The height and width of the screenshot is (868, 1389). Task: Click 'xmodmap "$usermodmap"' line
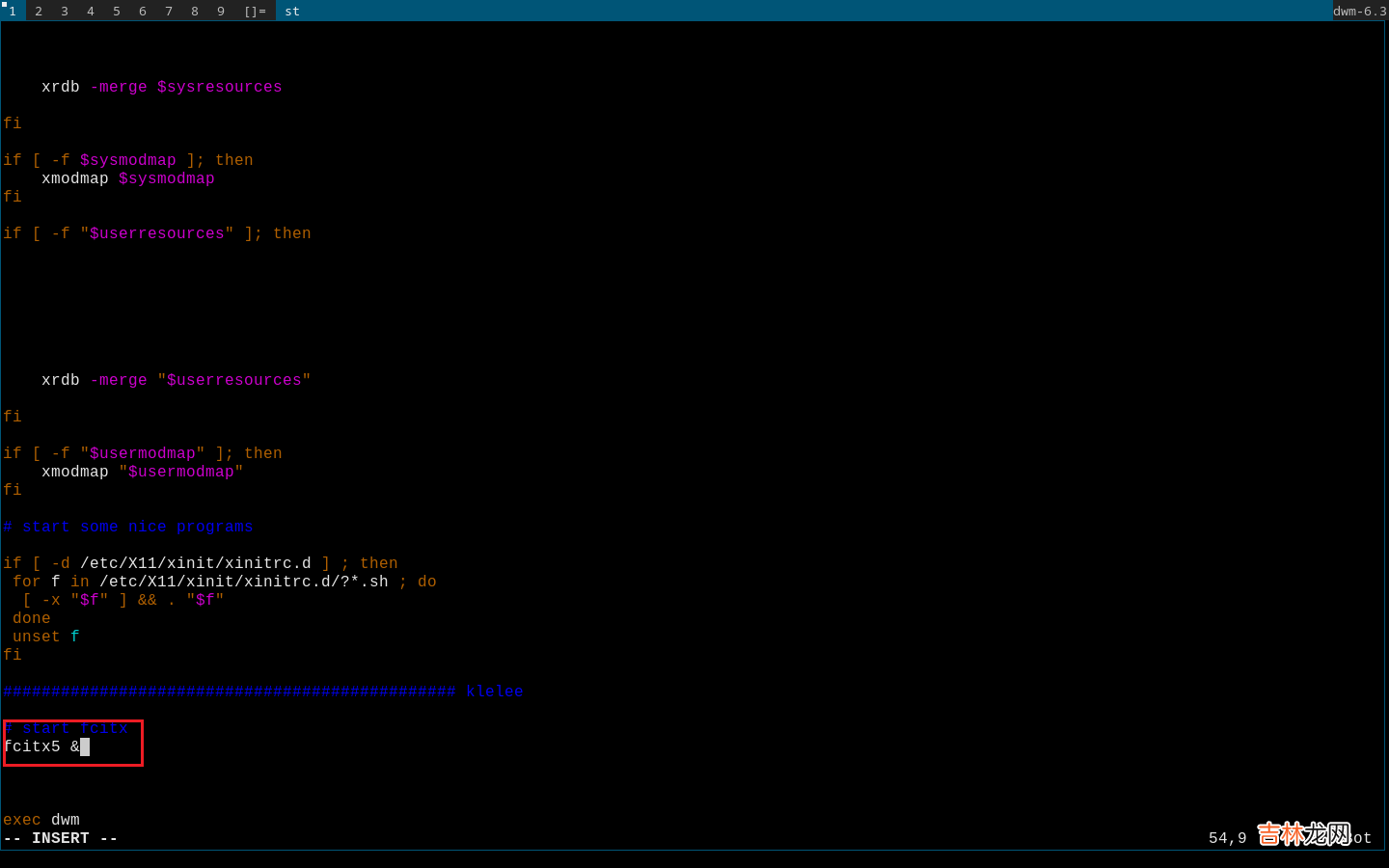click(x=143, y=472)
